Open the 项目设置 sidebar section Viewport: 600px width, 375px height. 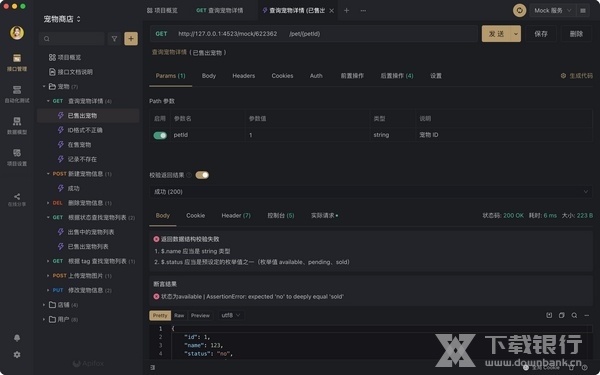[17, 157]
